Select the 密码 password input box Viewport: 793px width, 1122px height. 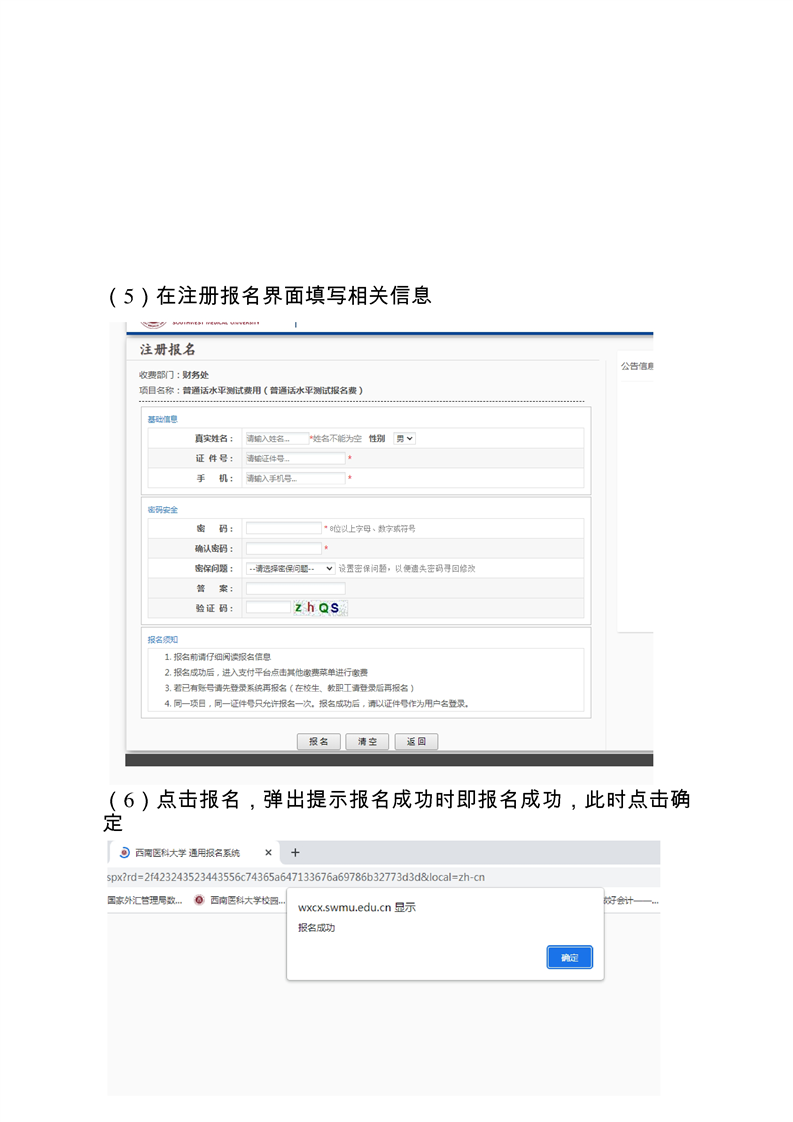pos(283,528)
